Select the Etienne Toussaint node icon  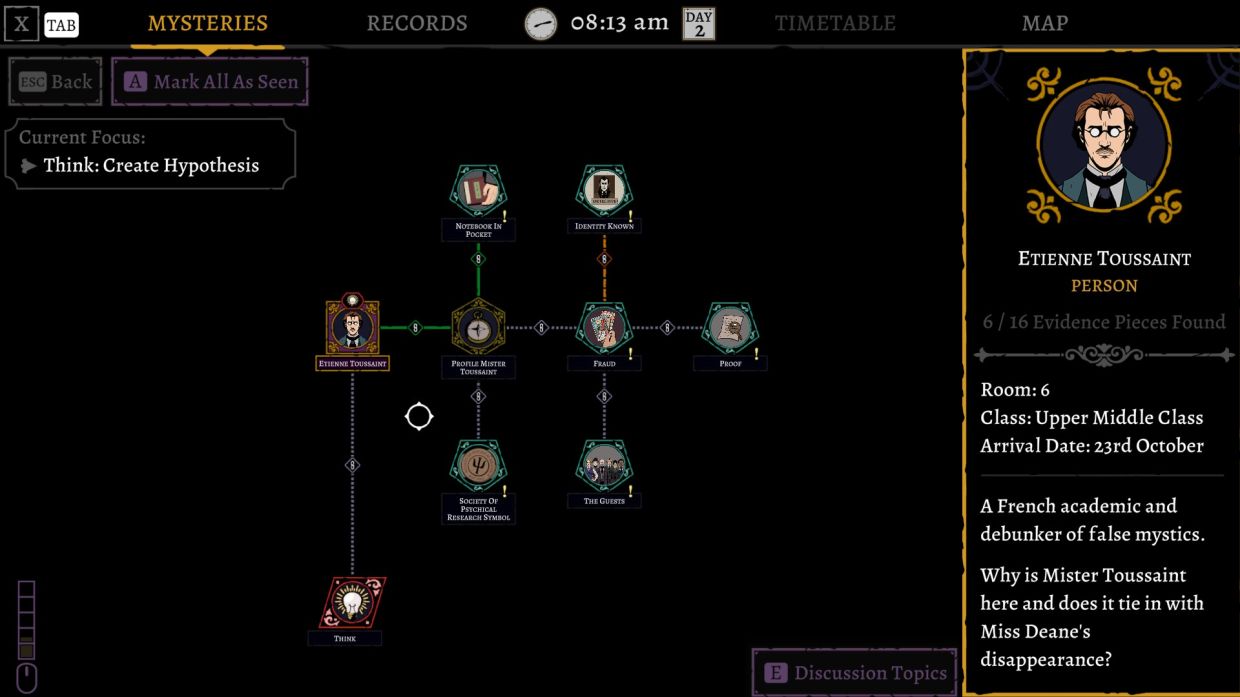tap(352, 326)
